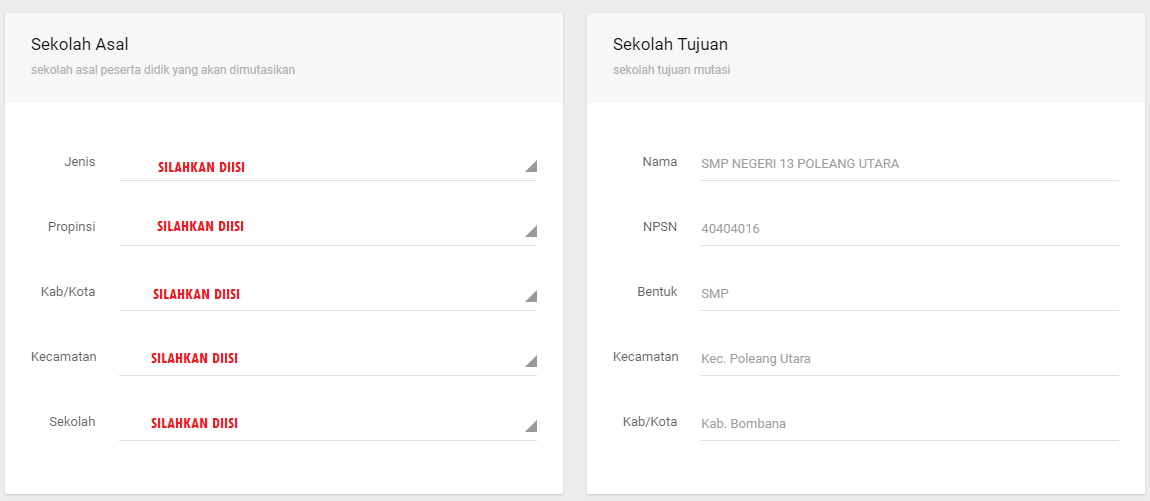Image resolution: width=1150 pixels, height=501 pixels.
Task: Click the triangle arrow of Jenis dropdown
Action: [531, 167]
